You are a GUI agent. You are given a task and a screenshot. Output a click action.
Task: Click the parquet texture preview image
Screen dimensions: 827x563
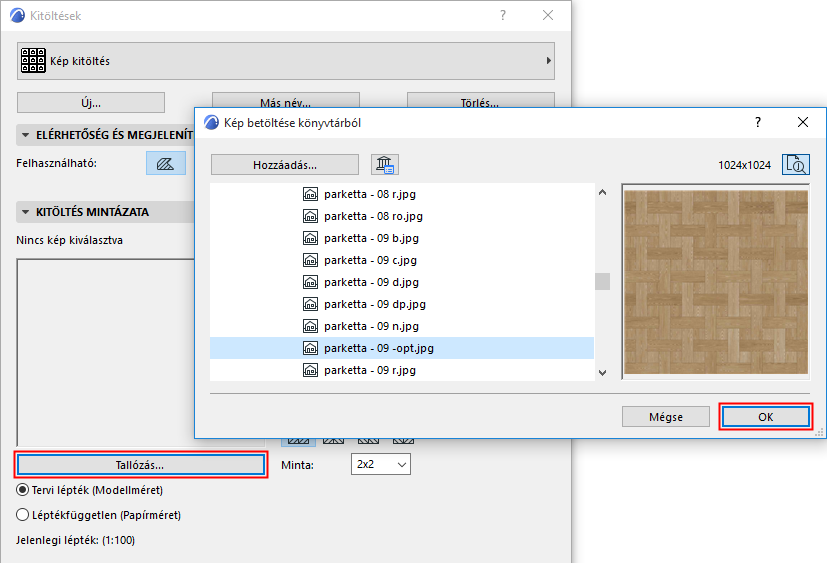pos(716,282)
